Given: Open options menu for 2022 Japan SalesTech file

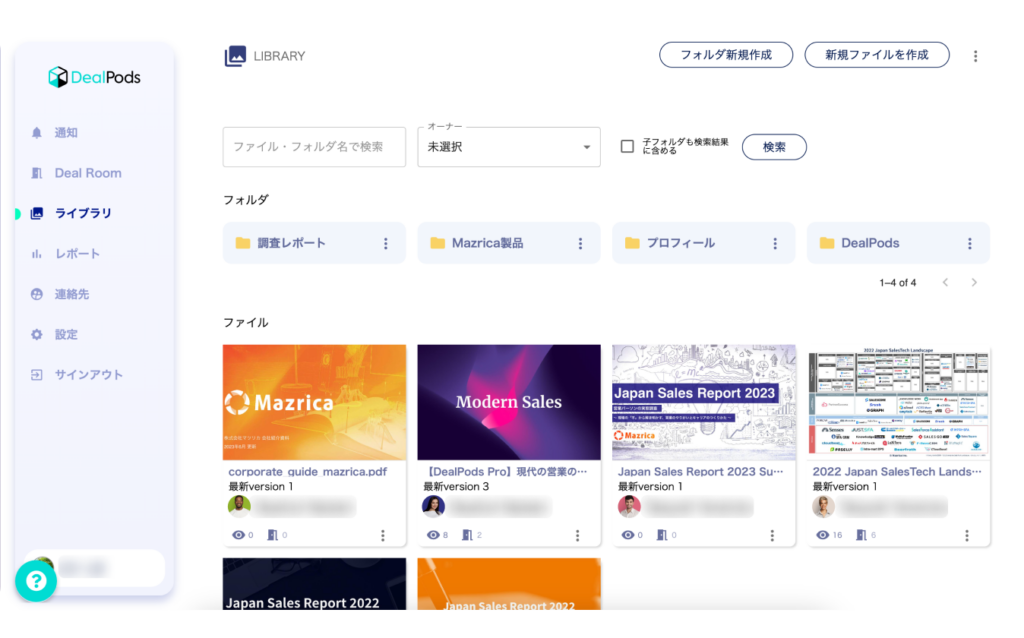Looking at the screenshot, I should click(x=967, y=536).
